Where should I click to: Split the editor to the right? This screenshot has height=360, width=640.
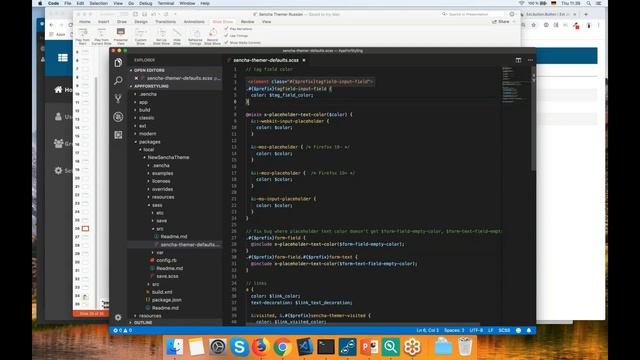coord(518,60)
